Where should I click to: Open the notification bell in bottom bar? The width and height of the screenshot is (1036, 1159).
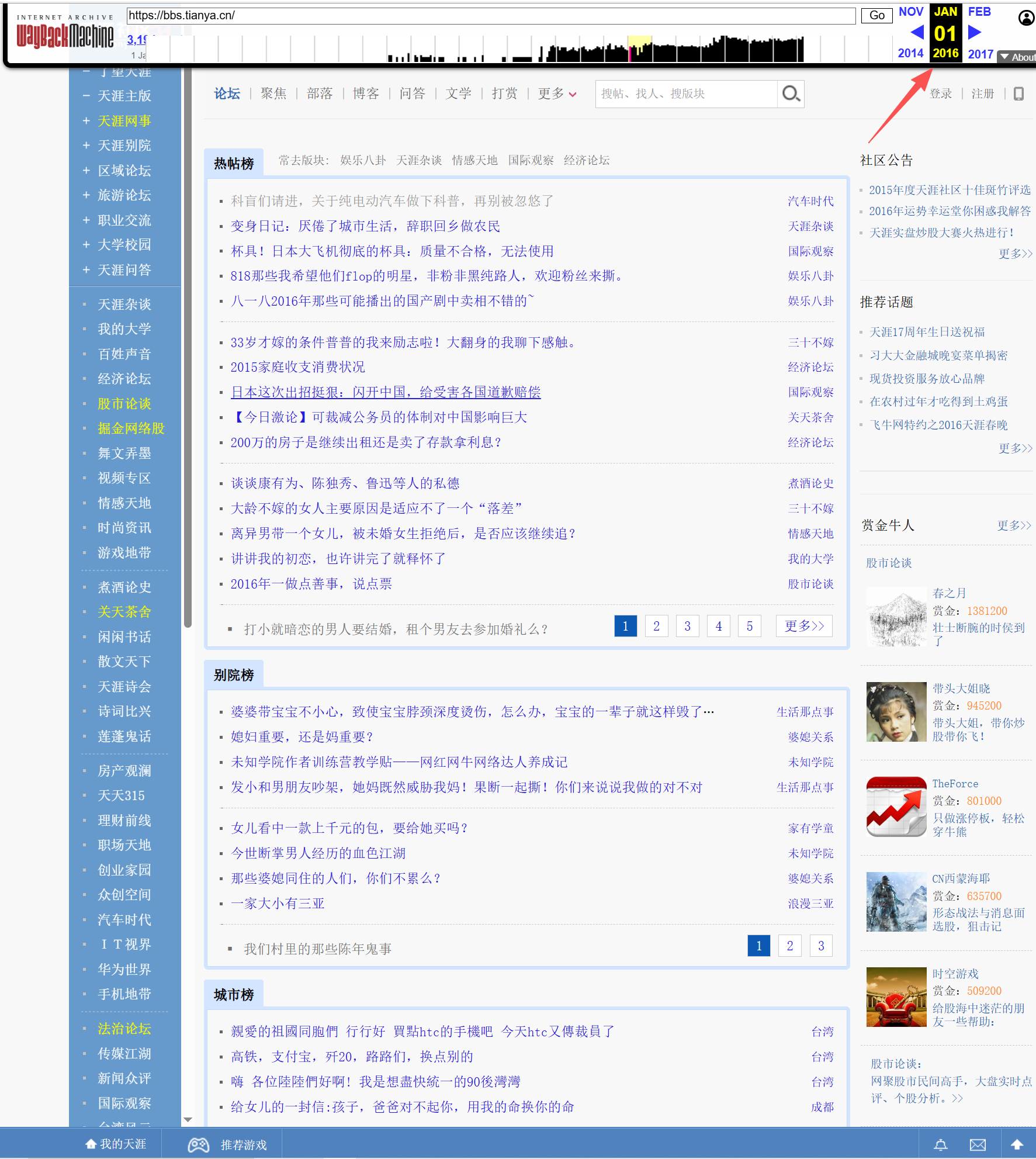tap(940, 1144)
